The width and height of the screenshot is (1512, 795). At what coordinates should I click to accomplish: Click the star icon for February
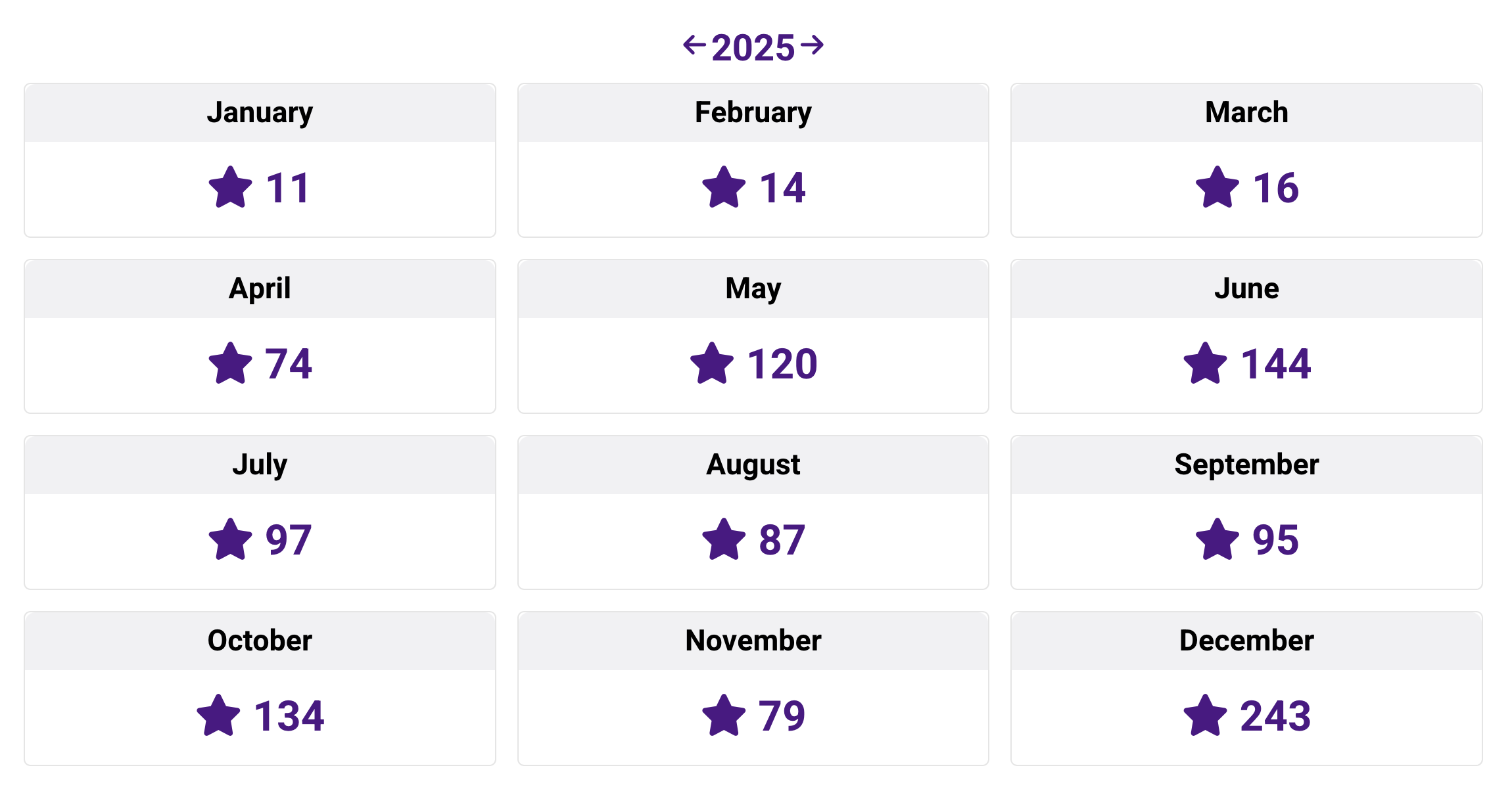pyautogui.click(x=723, y=189)
